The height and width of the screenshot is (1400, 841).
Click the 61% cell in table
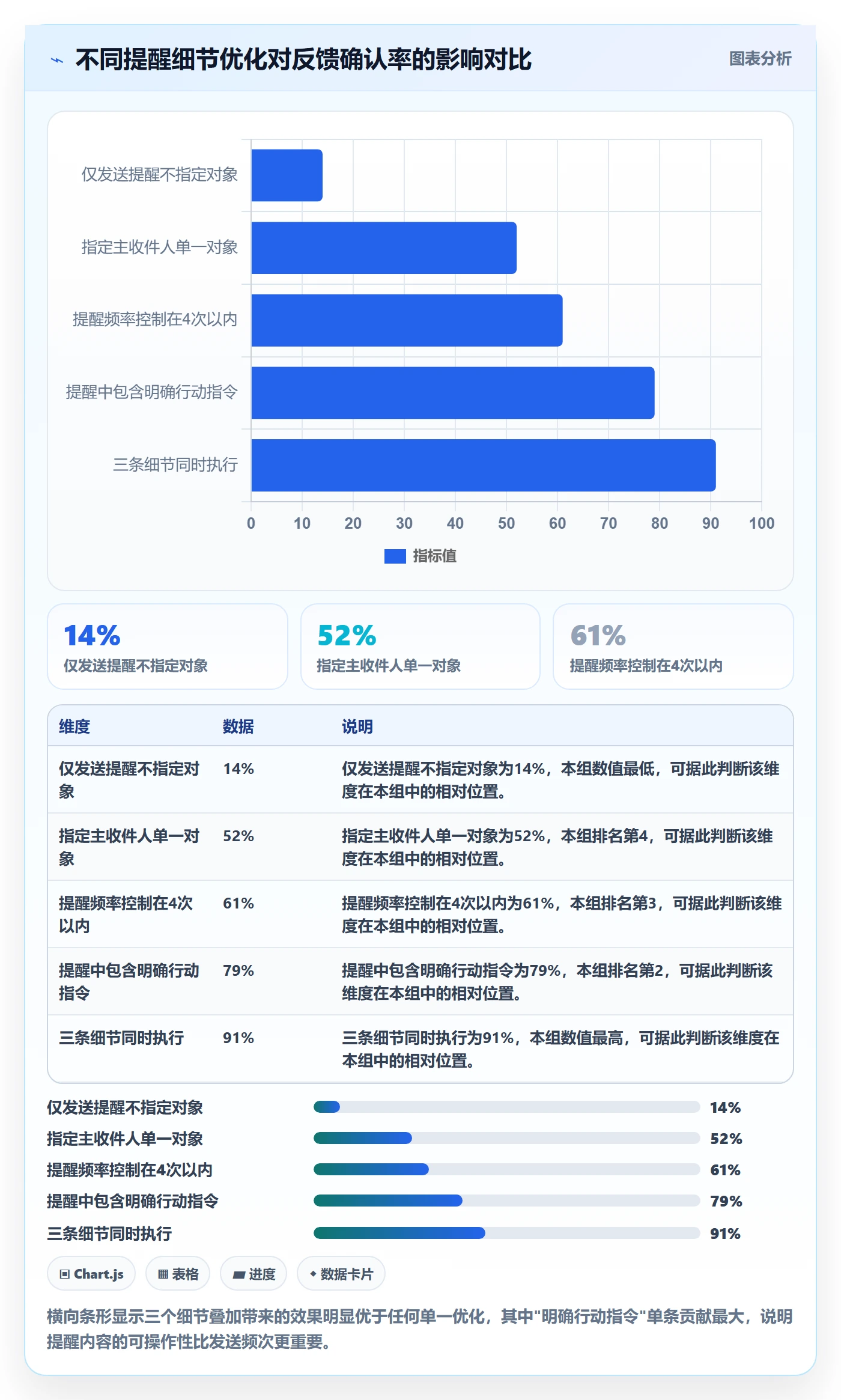pos(238,903)
